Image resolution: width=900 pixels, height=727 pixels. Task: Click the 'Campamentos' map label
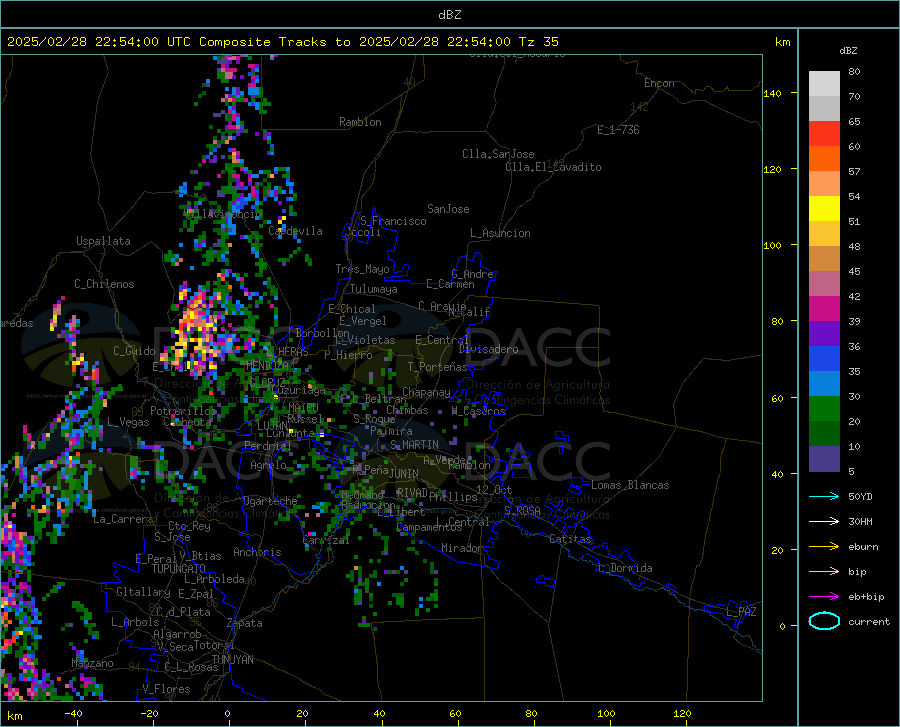pyautogui.click(x=428, y=527)
